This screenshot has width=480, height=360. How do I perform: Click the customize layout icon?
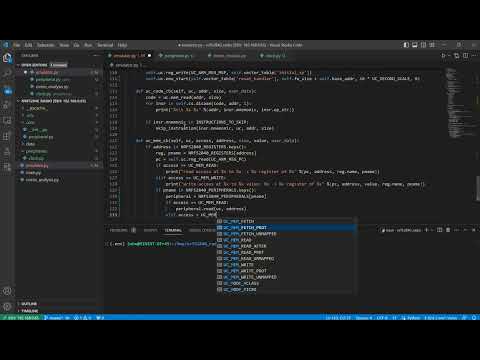click(x=432, y=45)
